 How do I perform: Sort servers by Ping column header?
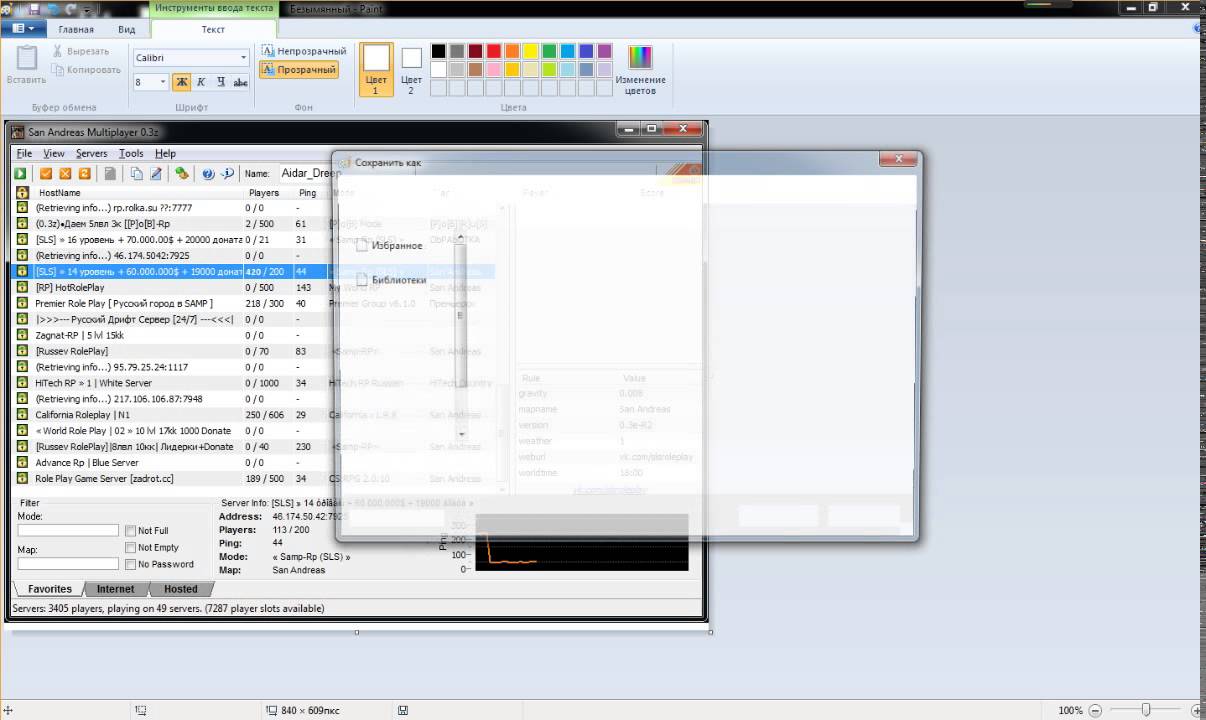pos(310,192)
